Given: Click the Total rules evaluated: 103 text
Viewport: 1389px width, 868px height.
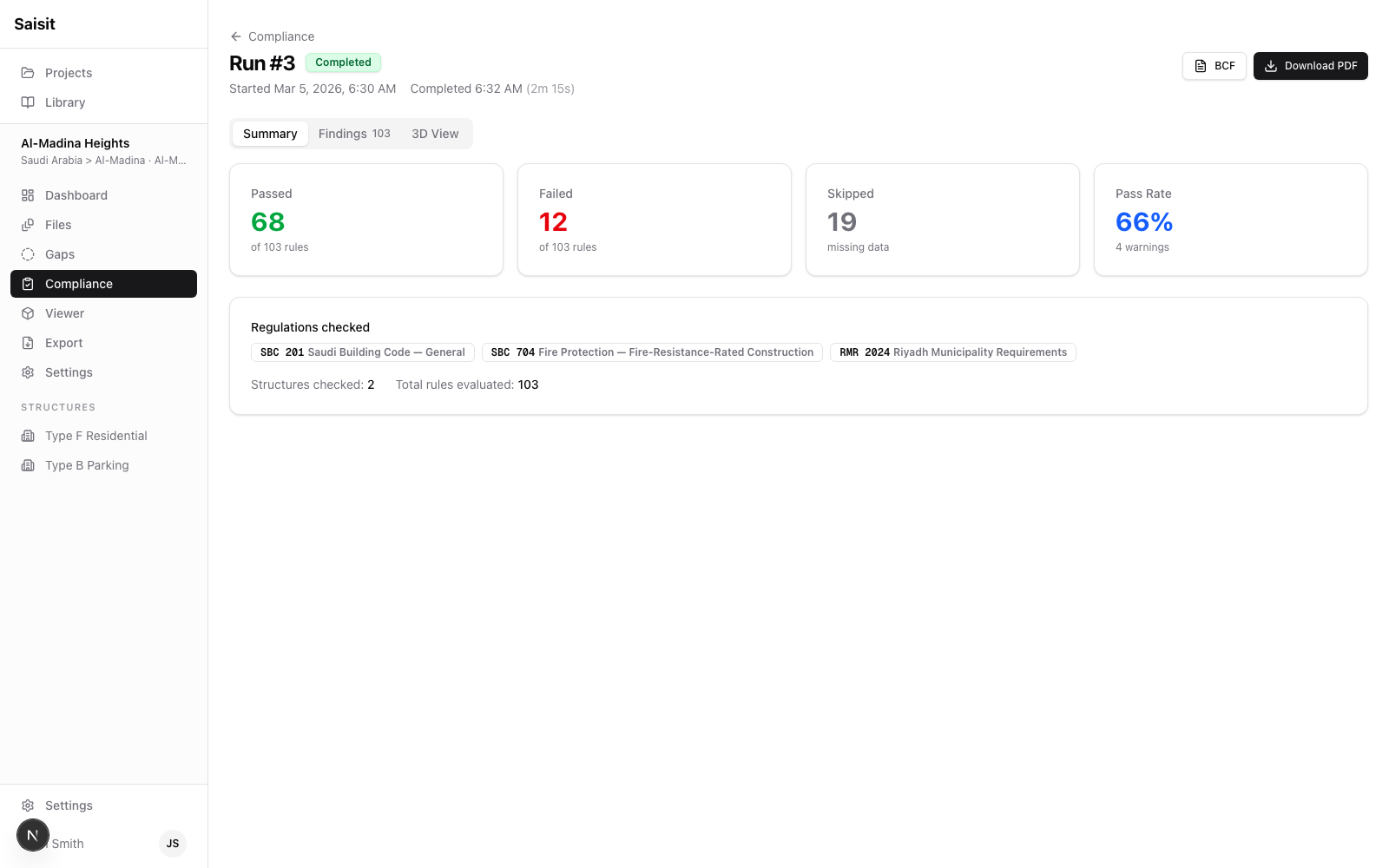Looking at the screenshot, I should 467,385.
